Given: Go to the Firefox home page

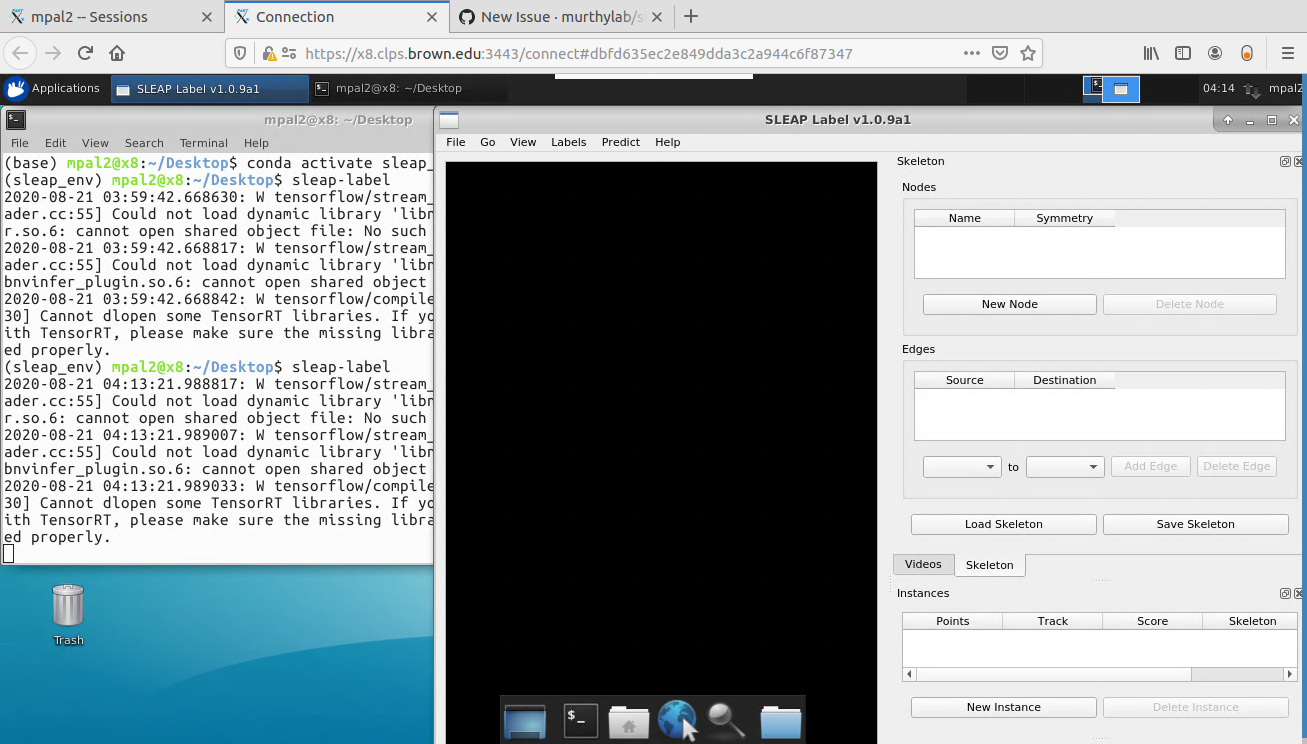Looking at the screenshot, I should 117,53.
